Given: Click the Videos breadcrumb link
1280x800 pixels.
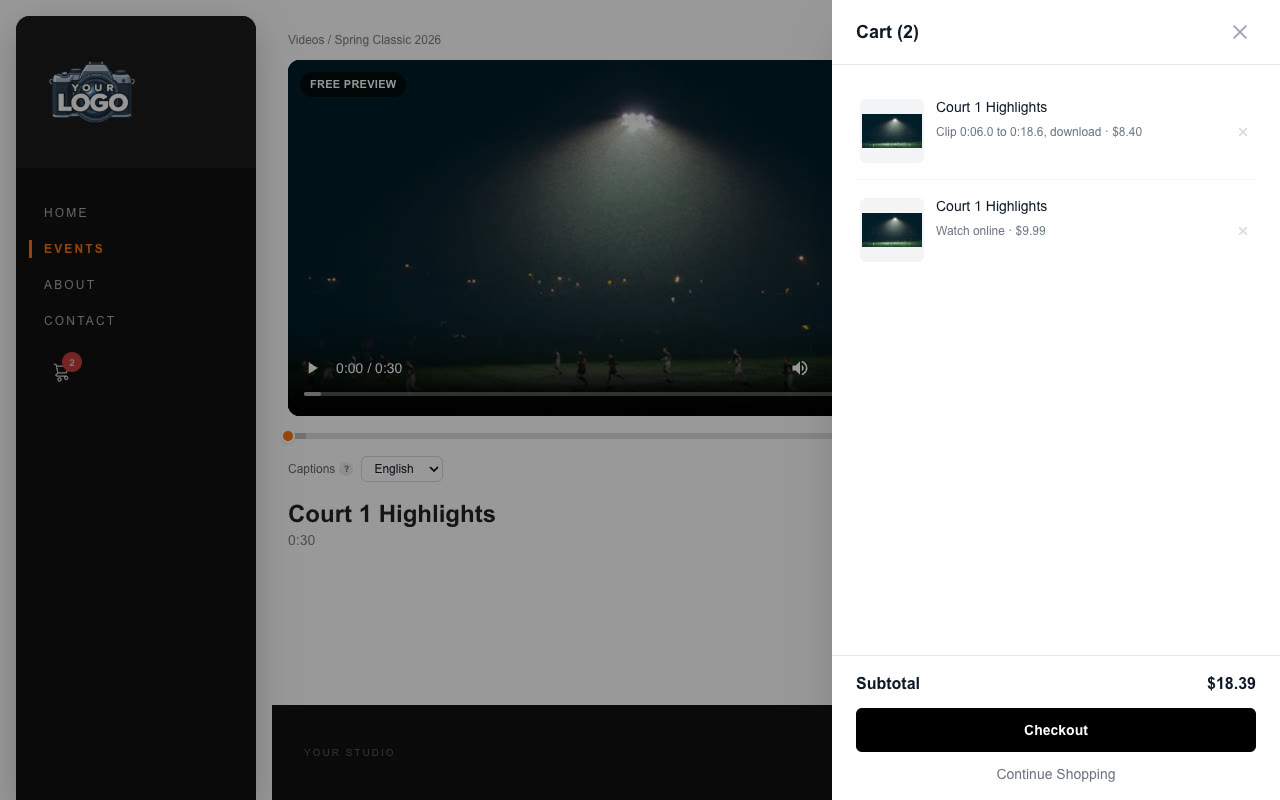Looking at the screenshot, I should pos(306,40).
